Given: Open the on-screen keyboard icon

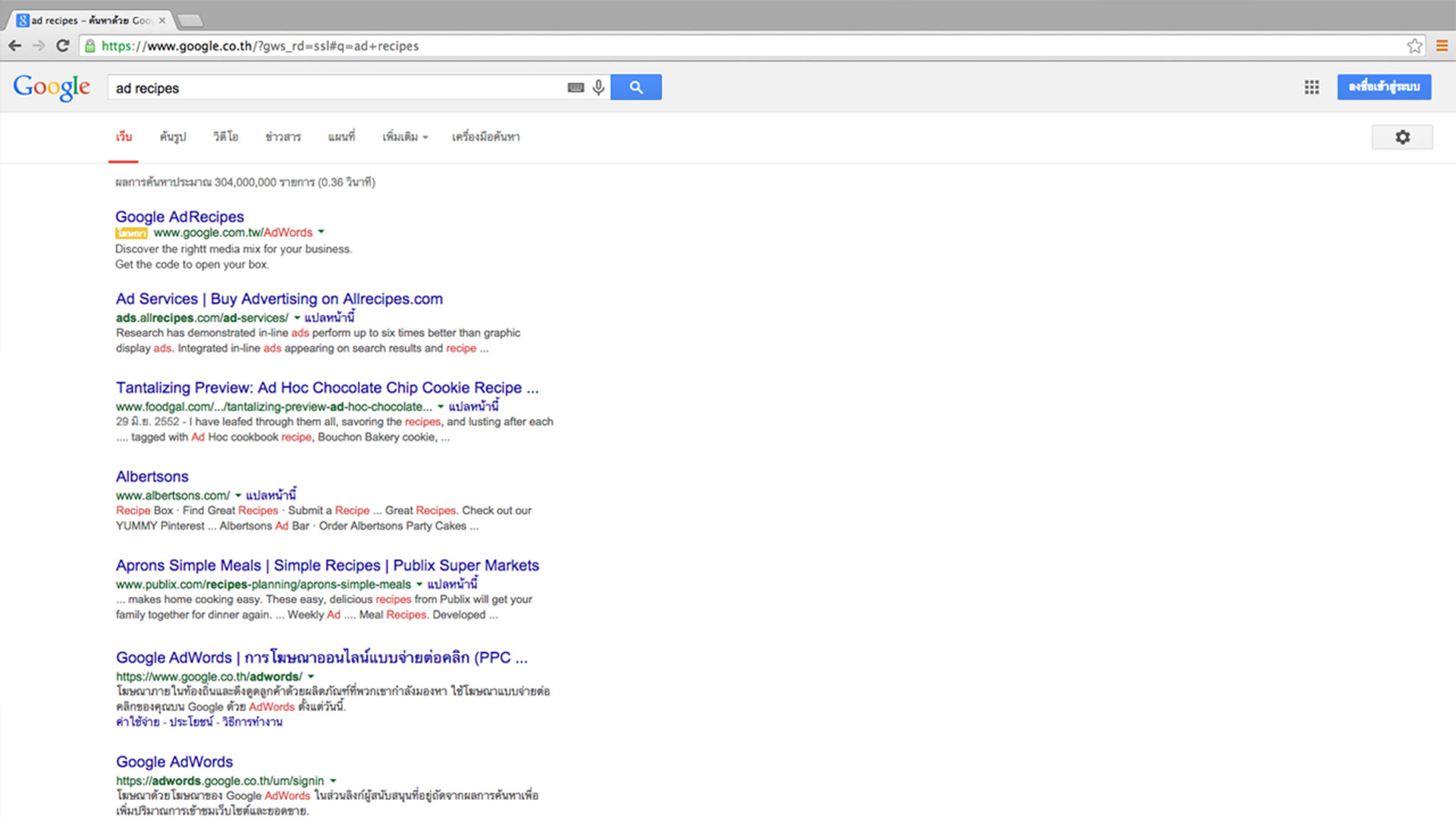Looking at the screenshot, I should [576, 87].
